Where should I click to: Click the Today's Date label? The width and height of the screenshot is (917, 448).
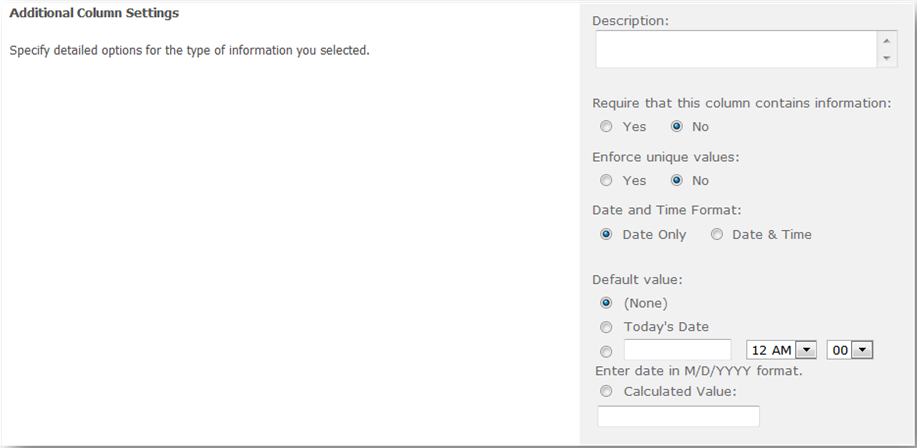(x=666, y=327)
